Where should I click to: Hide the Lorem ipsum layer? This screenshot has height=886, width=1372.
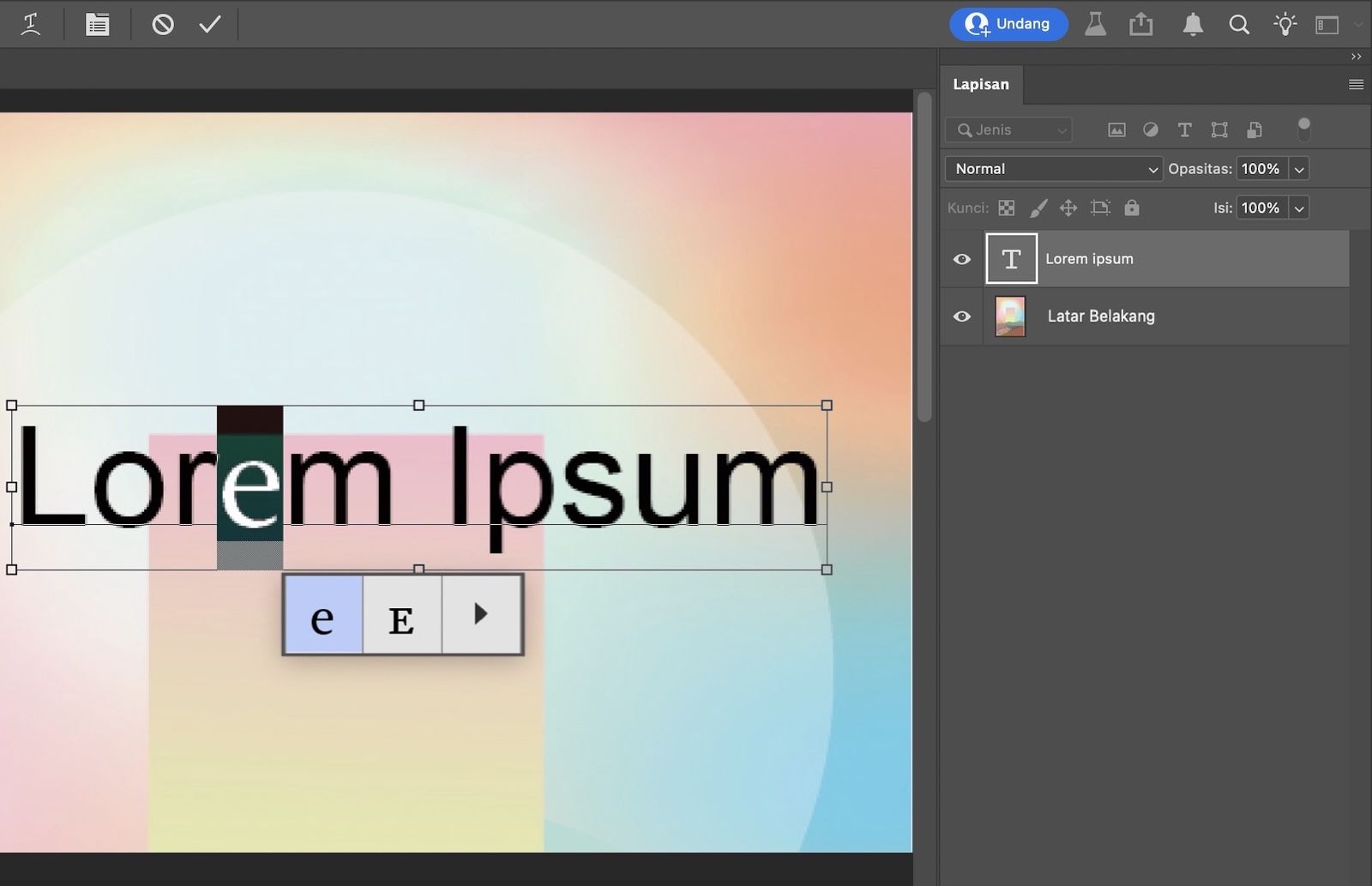962,259
